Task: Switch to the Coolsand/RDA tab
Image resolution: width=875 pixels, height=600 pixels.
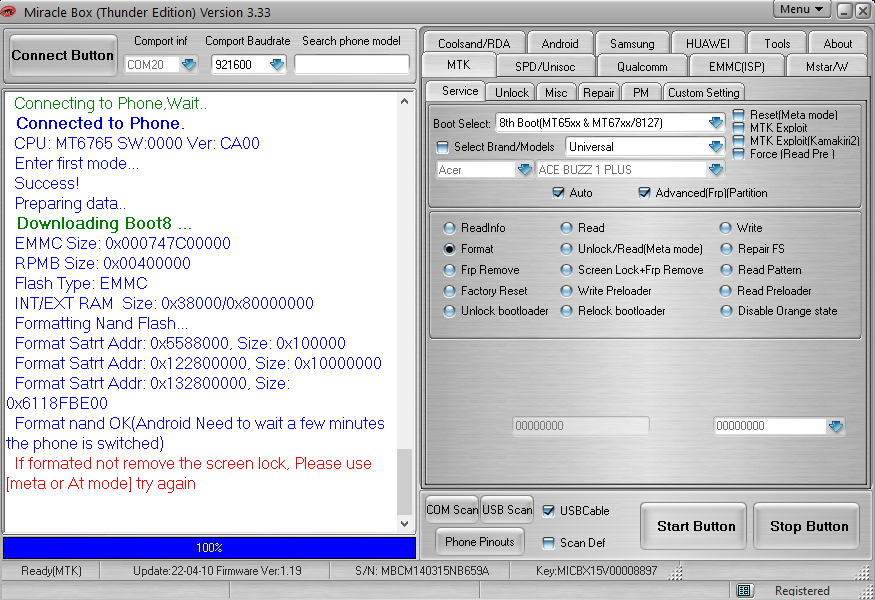Action: pyautogui.click(x=474, y=43)
